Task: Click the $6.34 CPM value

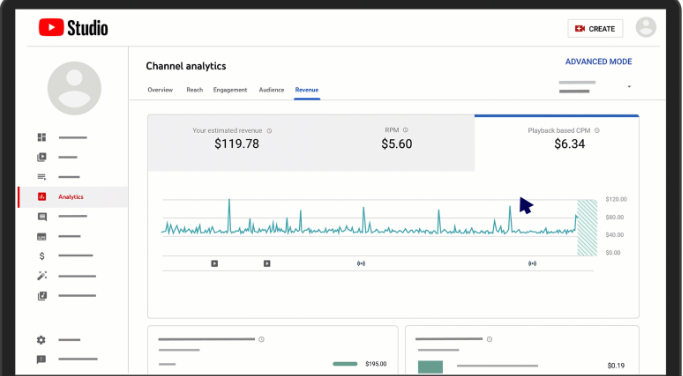Action: click(x=569, y=144)
